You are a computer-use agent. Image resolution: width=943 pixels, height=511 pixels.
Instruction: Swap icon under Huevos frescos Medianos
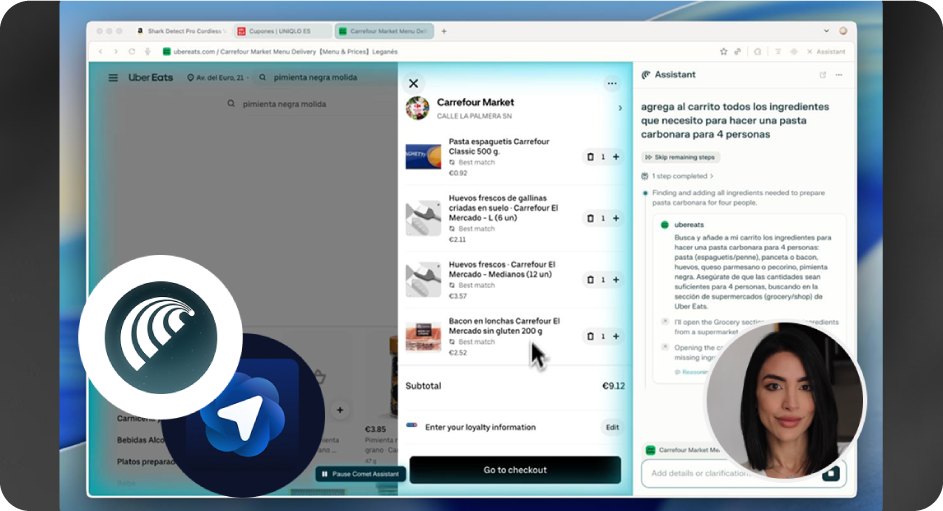[452, 285]
